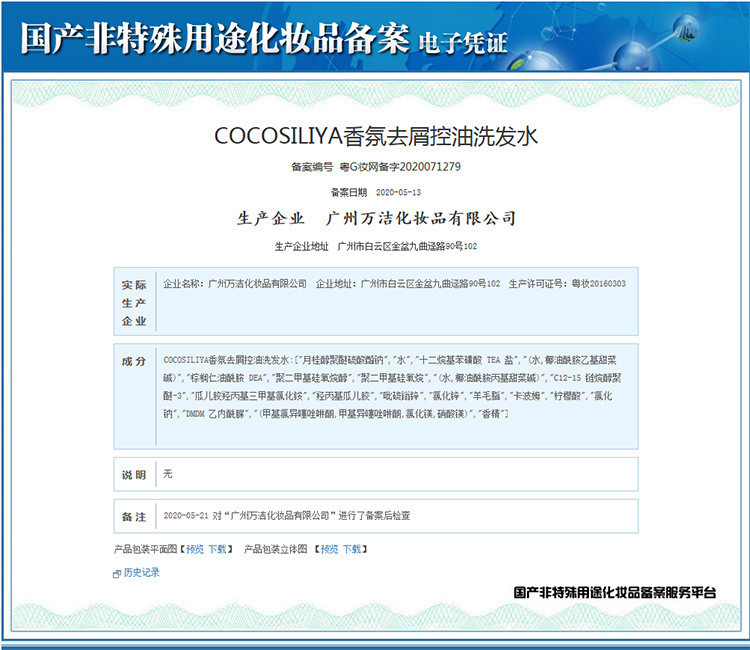Click the record number 粤G妆网备字2020071279
750x650 pixels.
click(400, 166)
